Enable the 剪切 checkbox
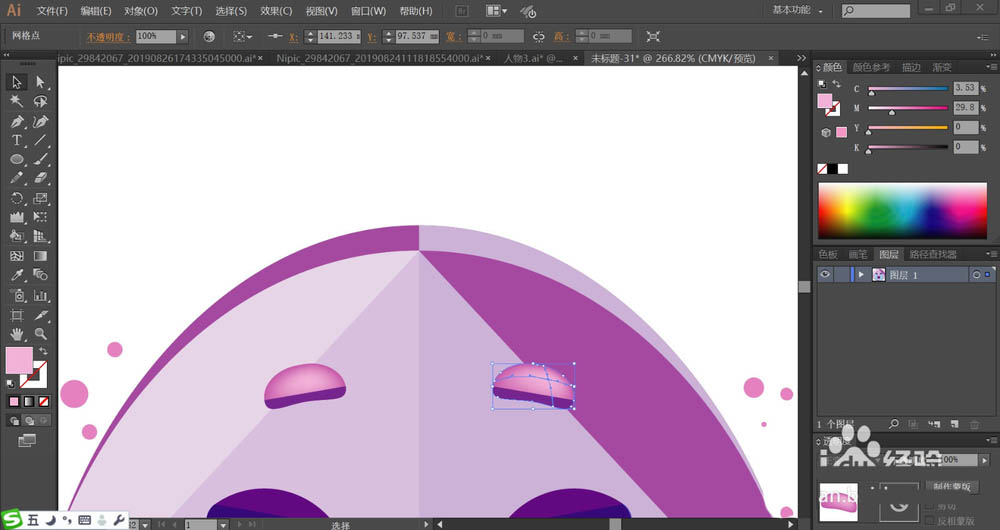 (x=929, y=507)
